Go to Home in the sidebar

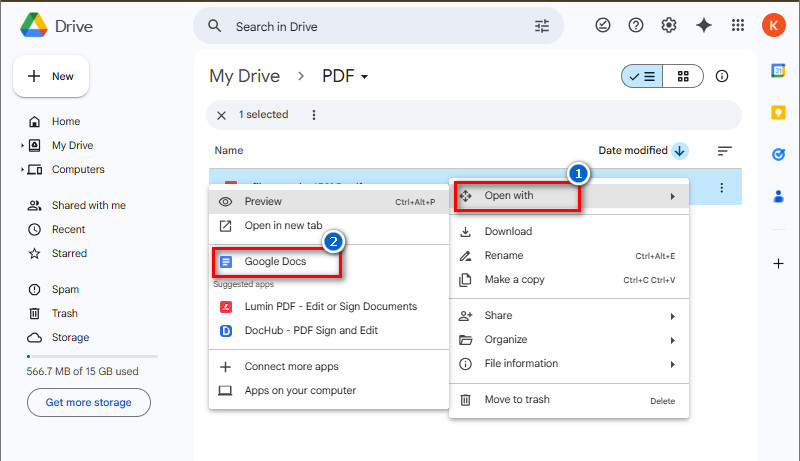(66, 121)
